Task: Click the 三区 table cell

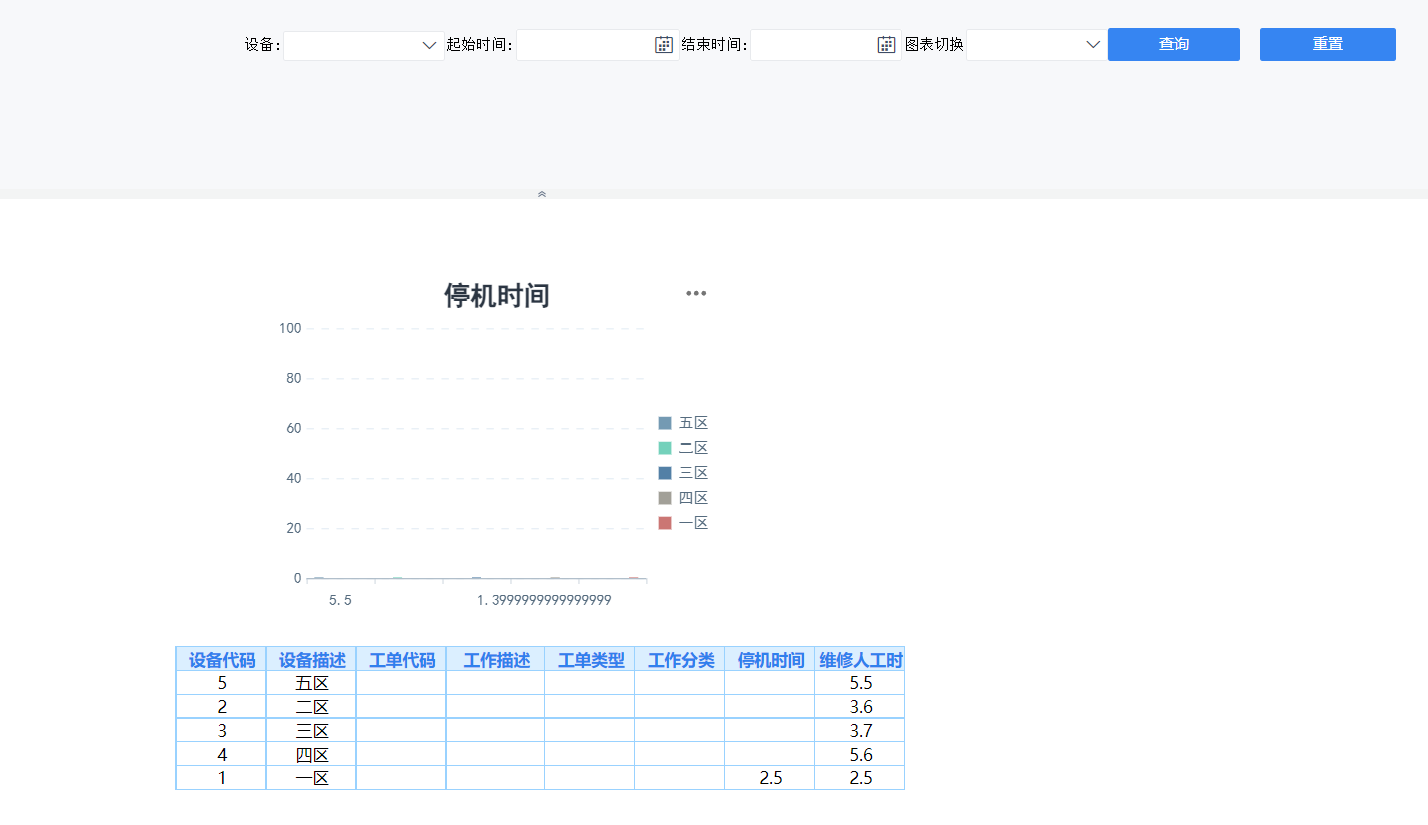Action: point(312,731)
